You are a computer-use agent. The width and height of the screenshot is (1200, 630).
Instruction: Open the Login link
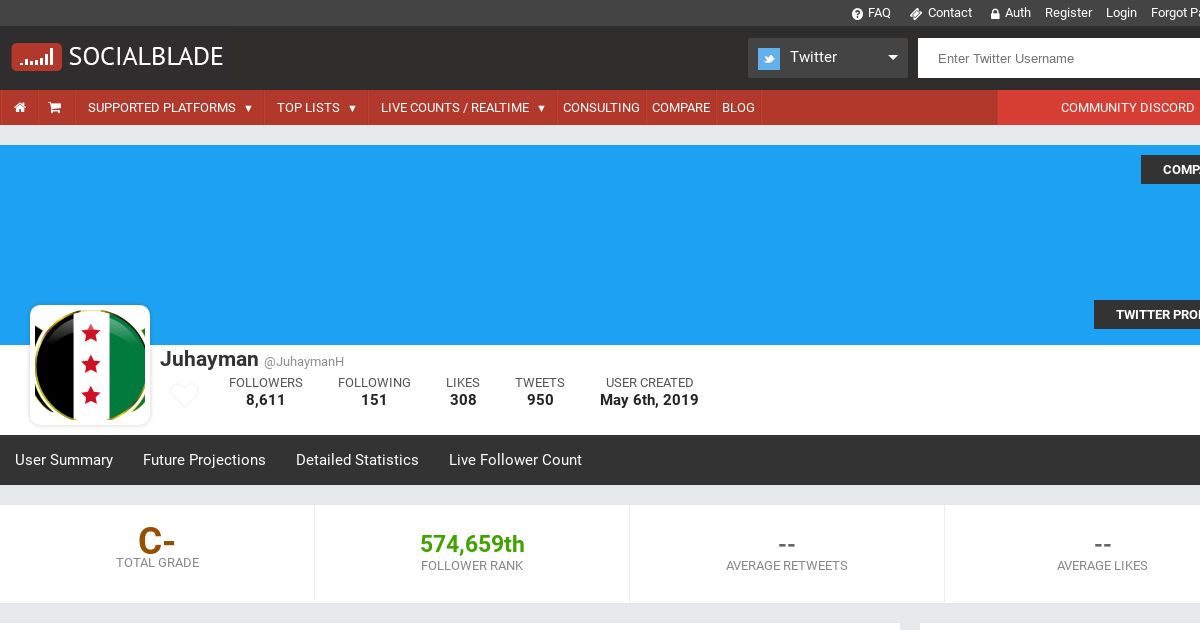[1121, 13]
